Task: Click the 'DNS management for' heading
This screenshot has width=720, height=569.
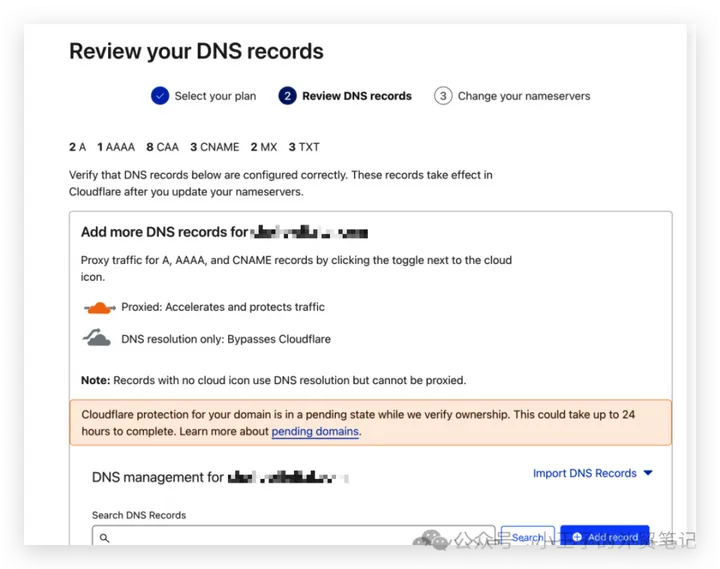Action: click(158, 477)
